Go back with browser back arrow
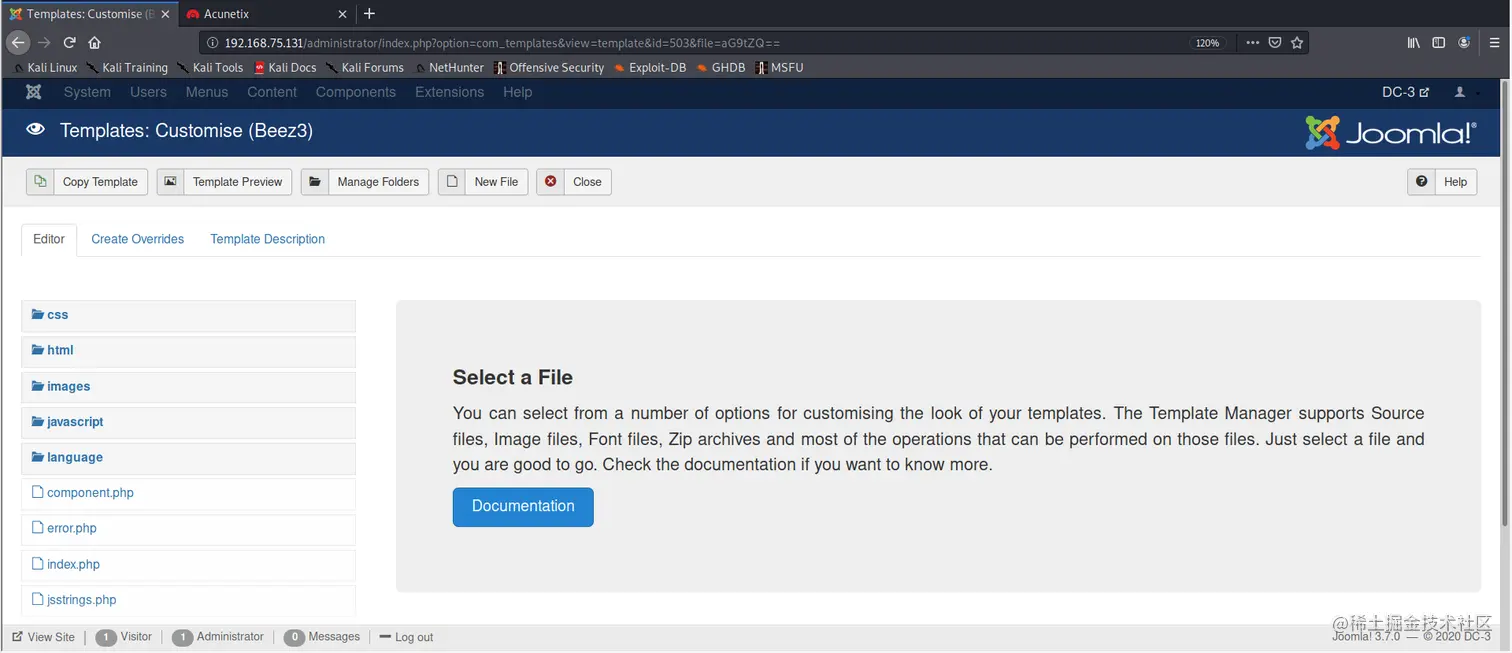Screen dimensions: 1512x653 coord(18,43)
